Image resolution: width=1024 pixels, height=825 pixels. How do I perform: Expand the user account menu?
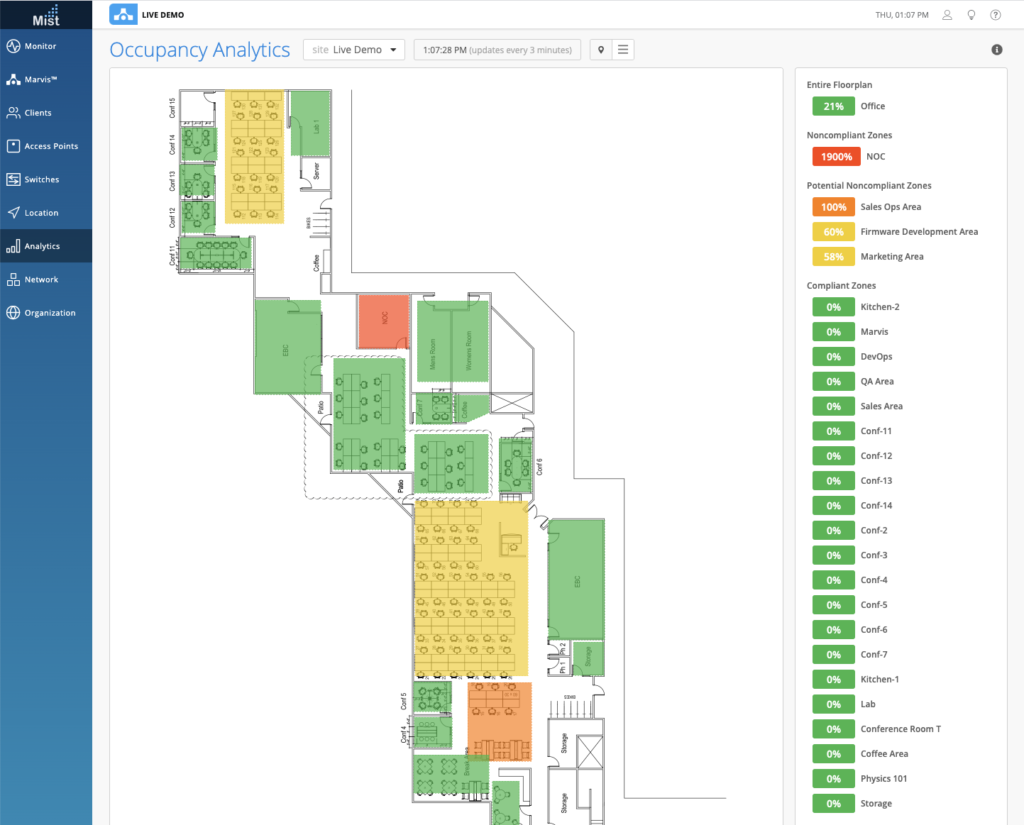(x=946, y=14)
